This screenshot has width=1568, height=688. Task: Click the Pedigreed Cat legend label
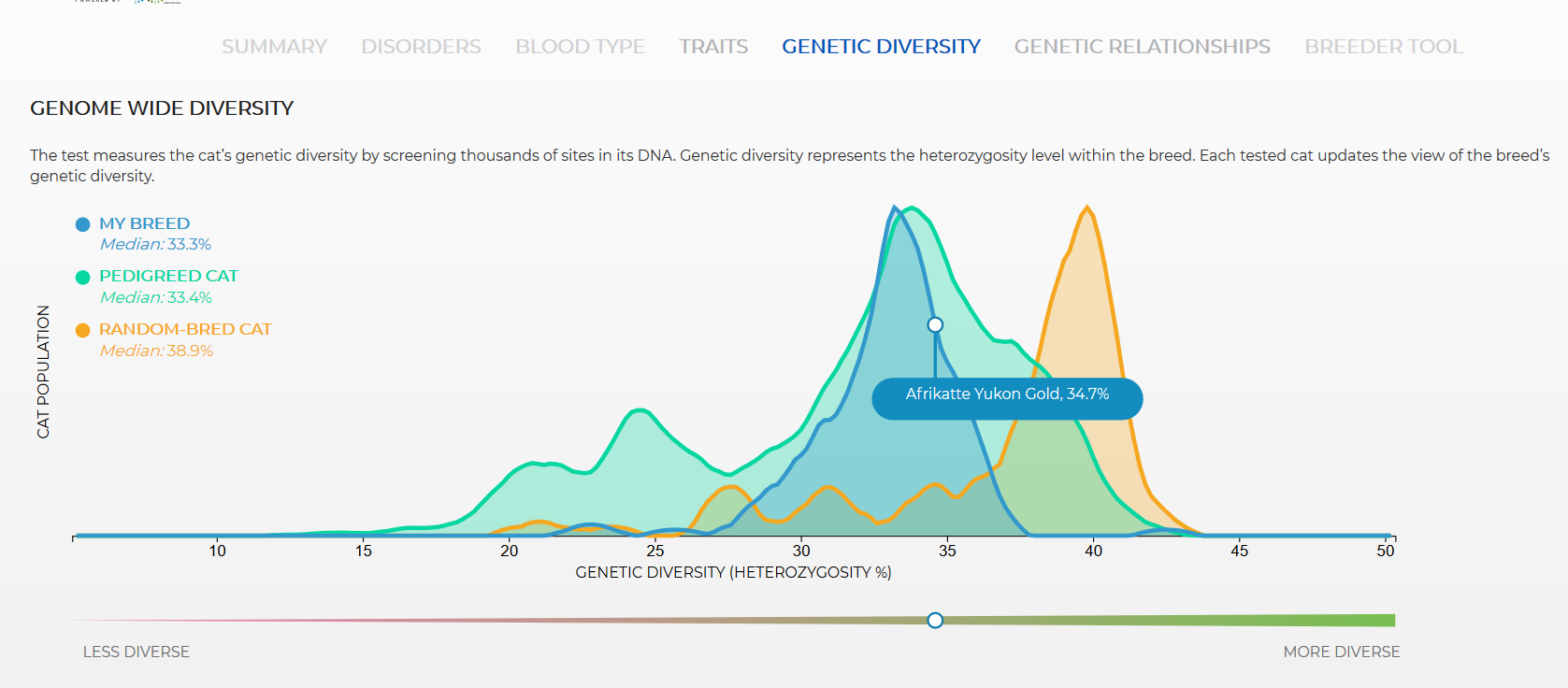coord(168,276)
